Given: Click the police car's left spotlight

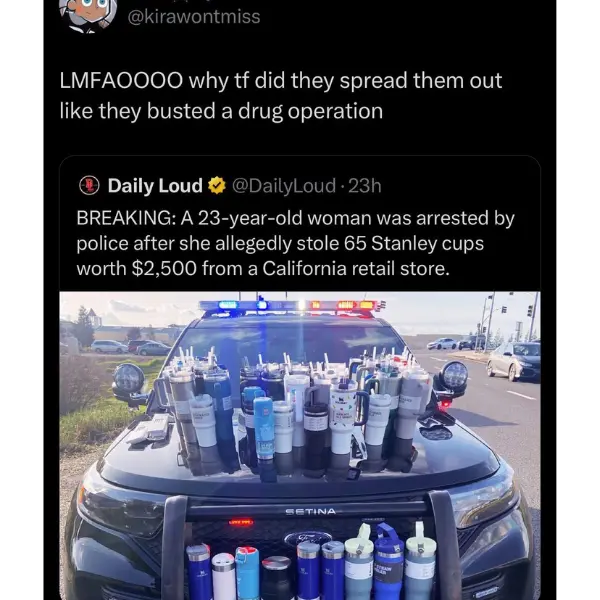Looking at the screenshot, I should point(129,378).
